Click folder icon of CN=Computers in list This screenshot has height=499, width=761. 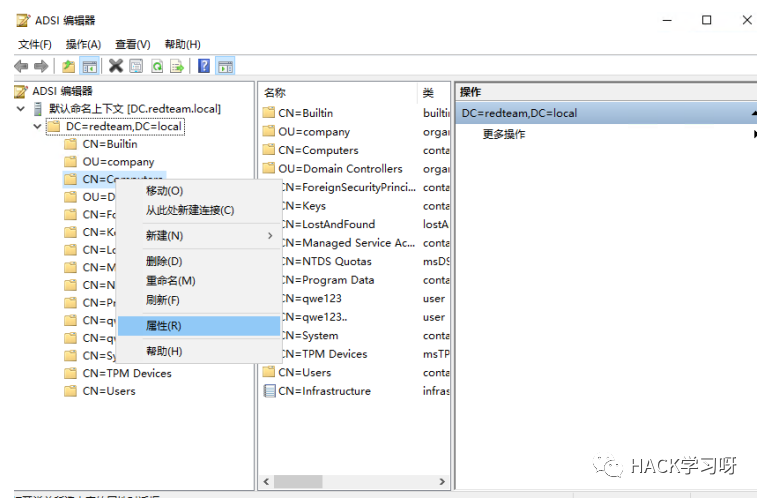268,150
